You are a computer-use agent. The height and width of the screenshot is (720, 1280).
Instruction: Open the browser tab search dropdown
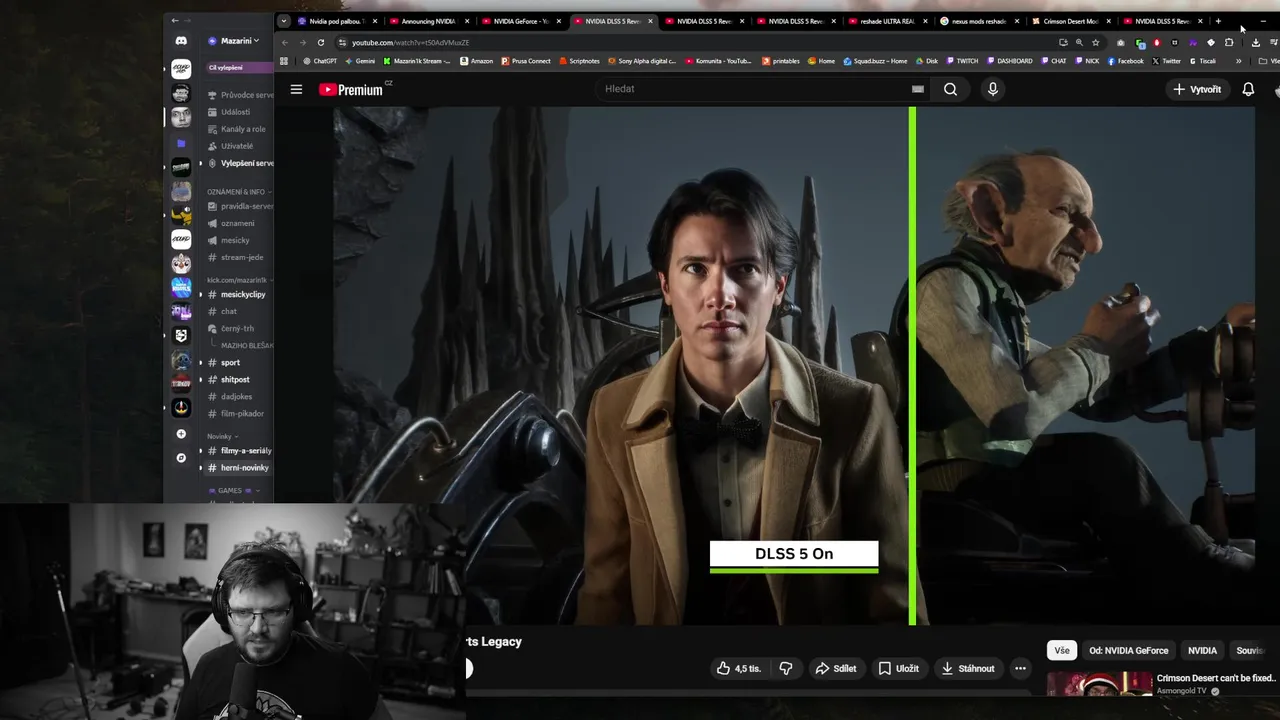283,21
